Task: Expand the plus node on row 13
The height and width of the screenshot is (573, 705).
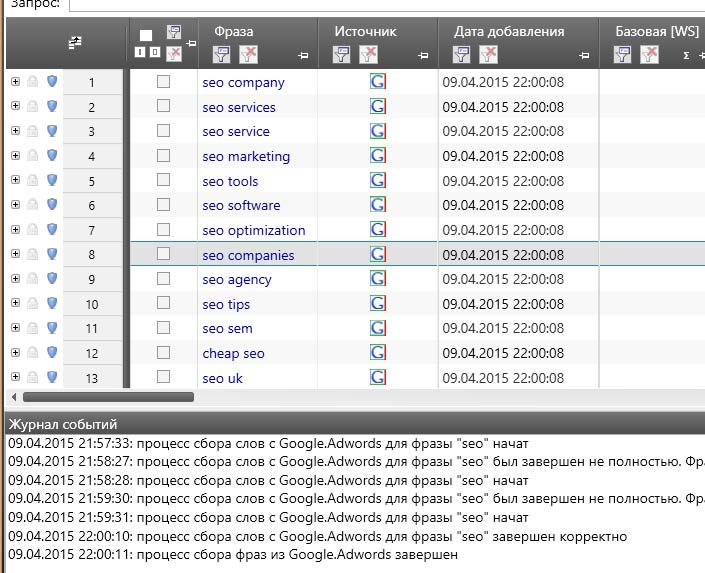Action: pos(15,377)
